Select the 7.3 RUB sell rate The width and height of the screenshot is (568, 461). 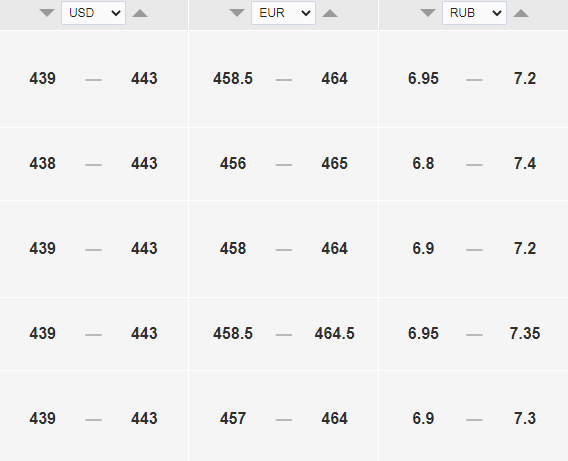tap(525, 419)
